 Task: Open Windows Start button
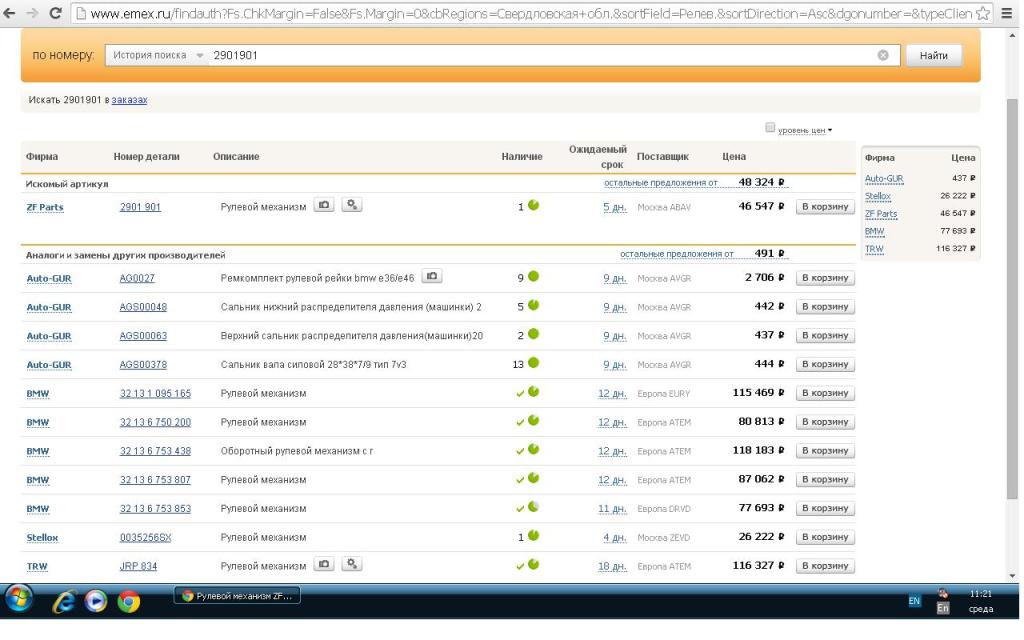point(19,599)
